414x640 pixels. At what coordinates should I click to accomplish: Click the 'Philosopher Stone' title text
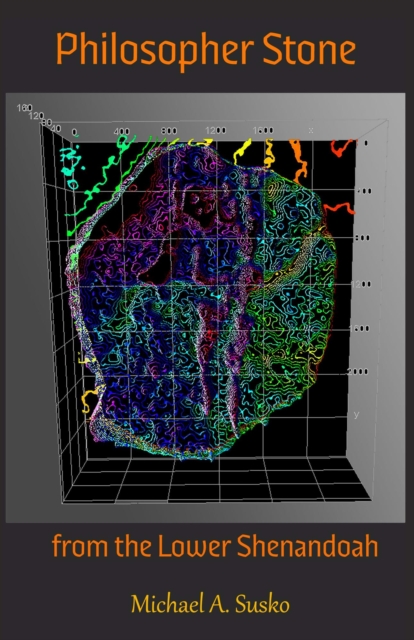[206, 51]
